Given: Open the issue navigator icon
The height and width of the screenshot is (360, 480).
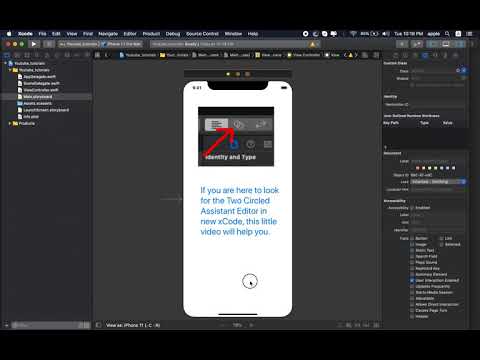Looking at the screenshot, I should point(47,55).
